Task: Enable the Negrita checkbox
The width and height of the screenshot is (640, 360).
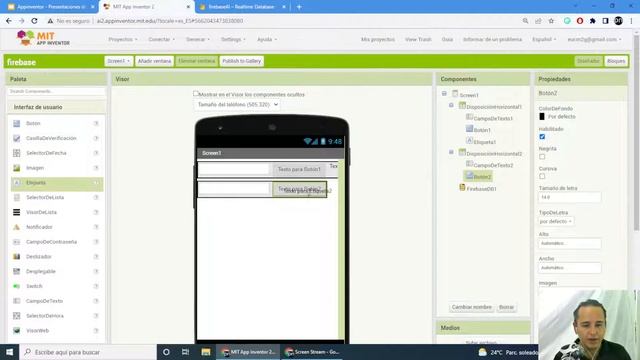Action: tap(542, 156)
